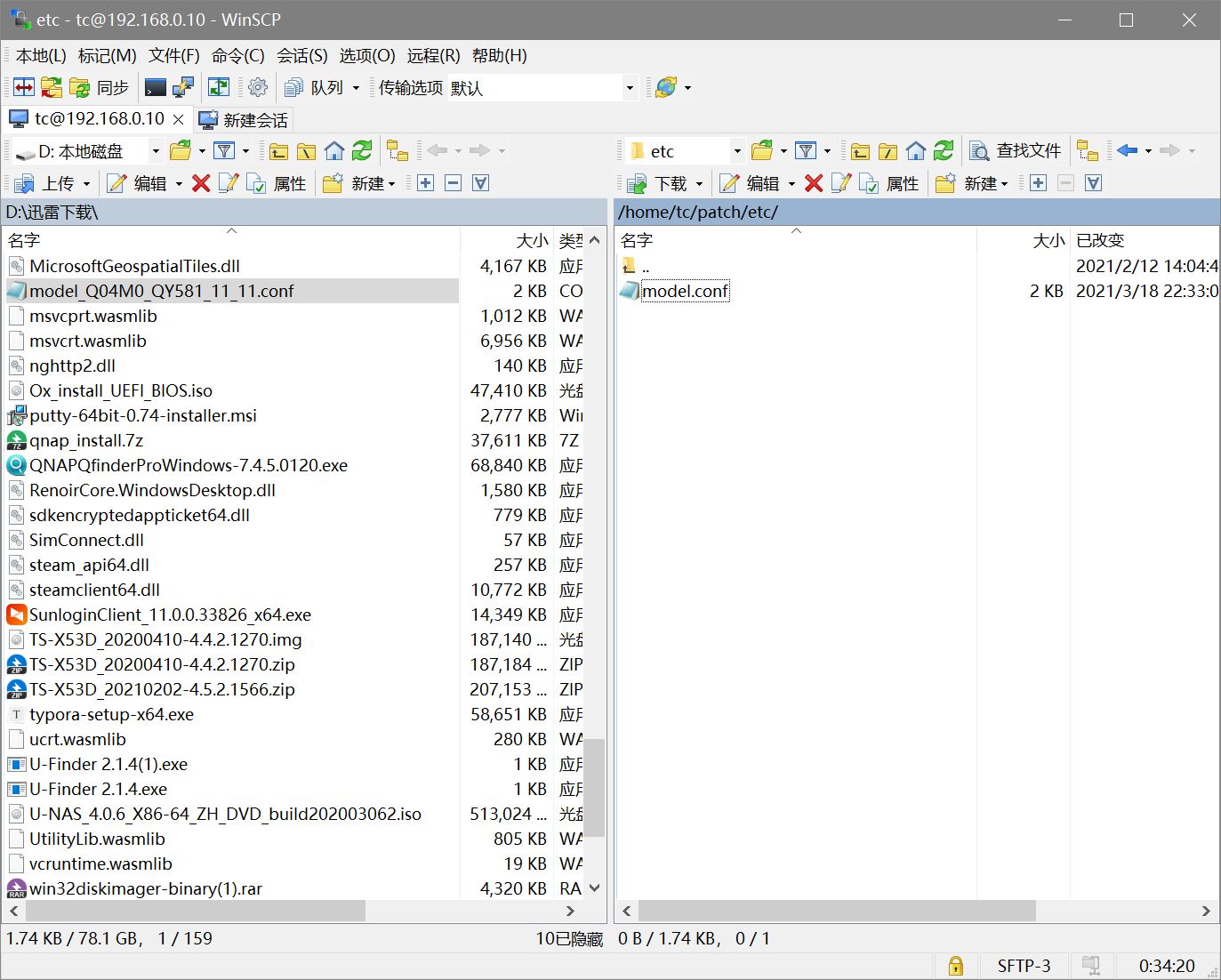Image resolution: width=1221 pixels, height=980 pixels.
Task: Click the remote home directory icon
Action: (916, 151)
